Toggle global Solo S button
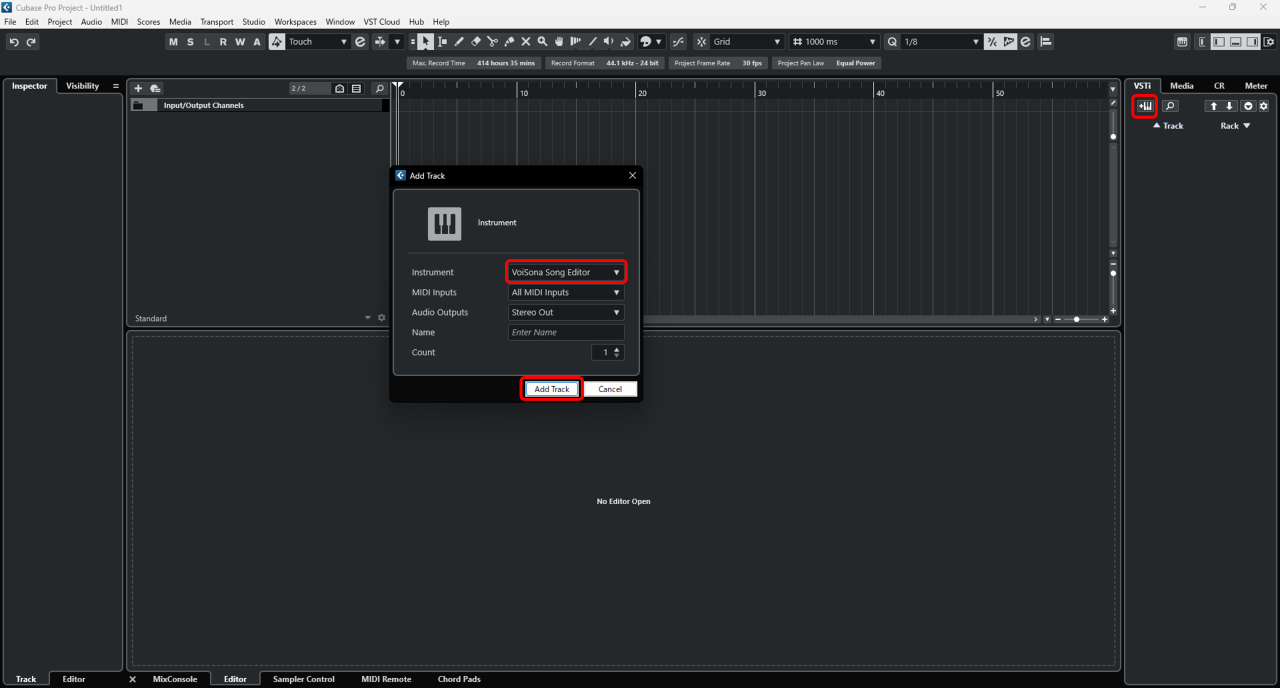The width and height of the screenshot is (1280, 688). 190,42
